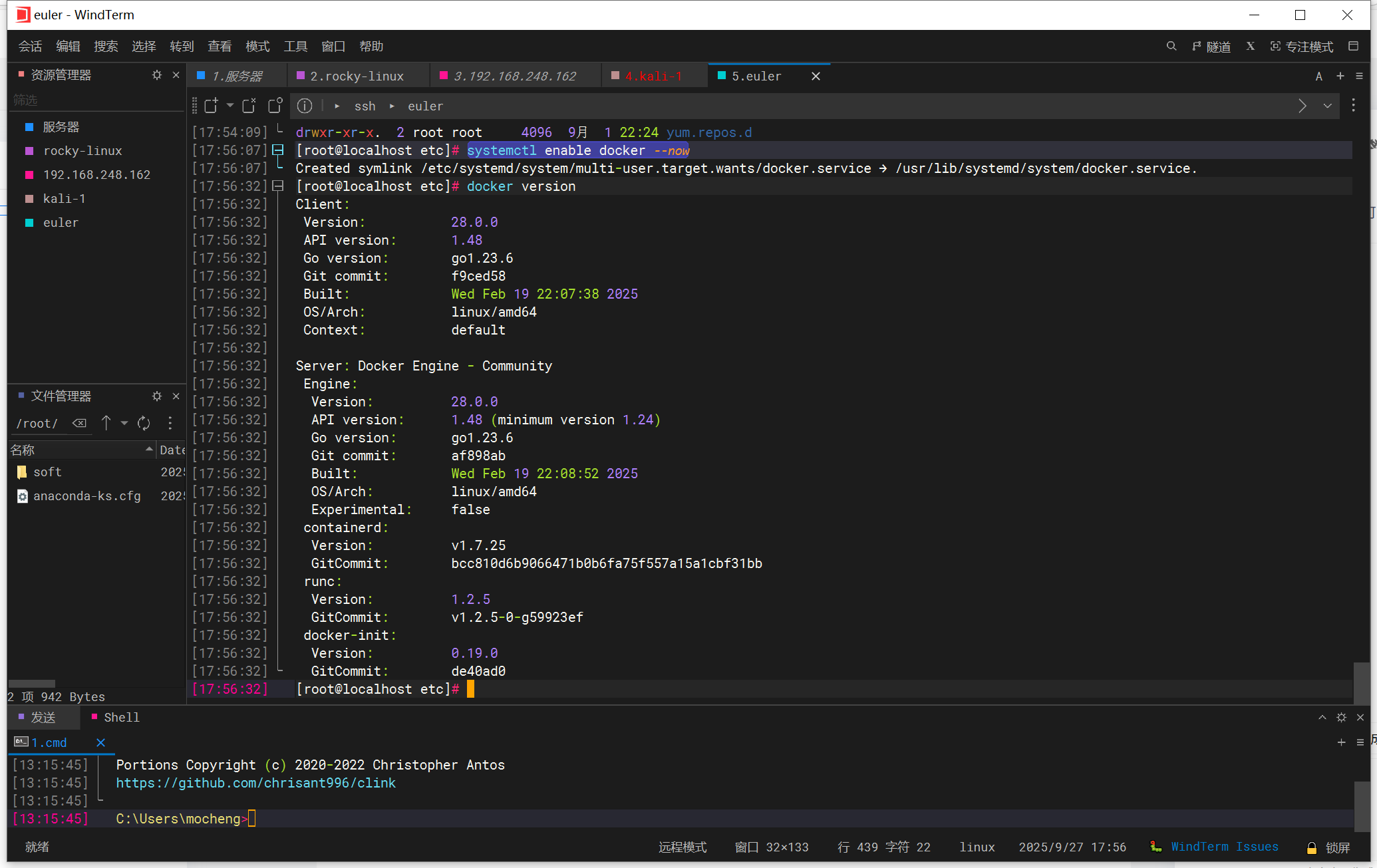
Task: Open the 文件管理器 panel settings gear
Action: click(x=157, y=396)
